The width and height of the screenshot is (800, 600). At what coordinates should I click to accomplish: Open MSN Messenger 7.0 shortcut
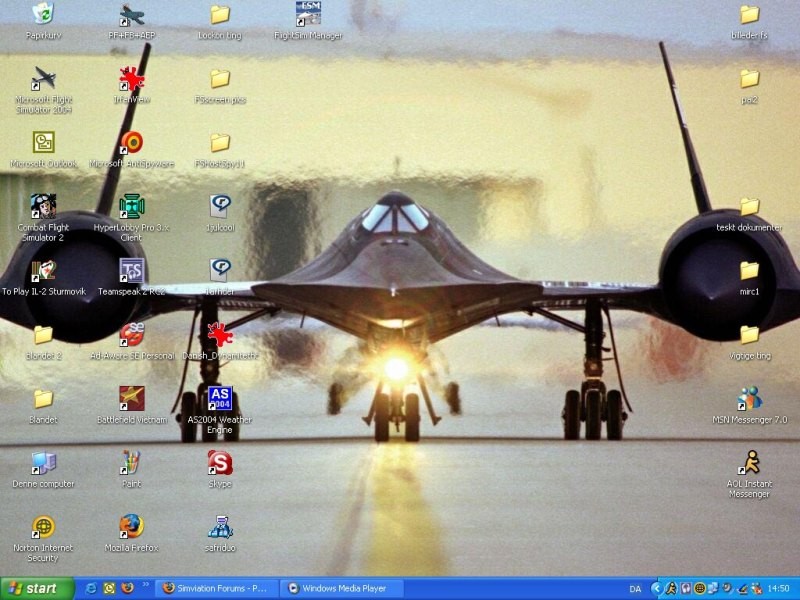pyautogui.click(x=749, y=399)
